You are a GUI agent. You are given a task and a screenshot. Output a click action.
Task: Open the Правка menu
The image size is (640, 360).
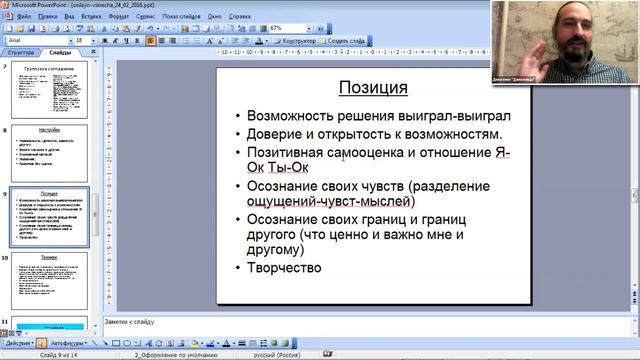tap(48, 16)
